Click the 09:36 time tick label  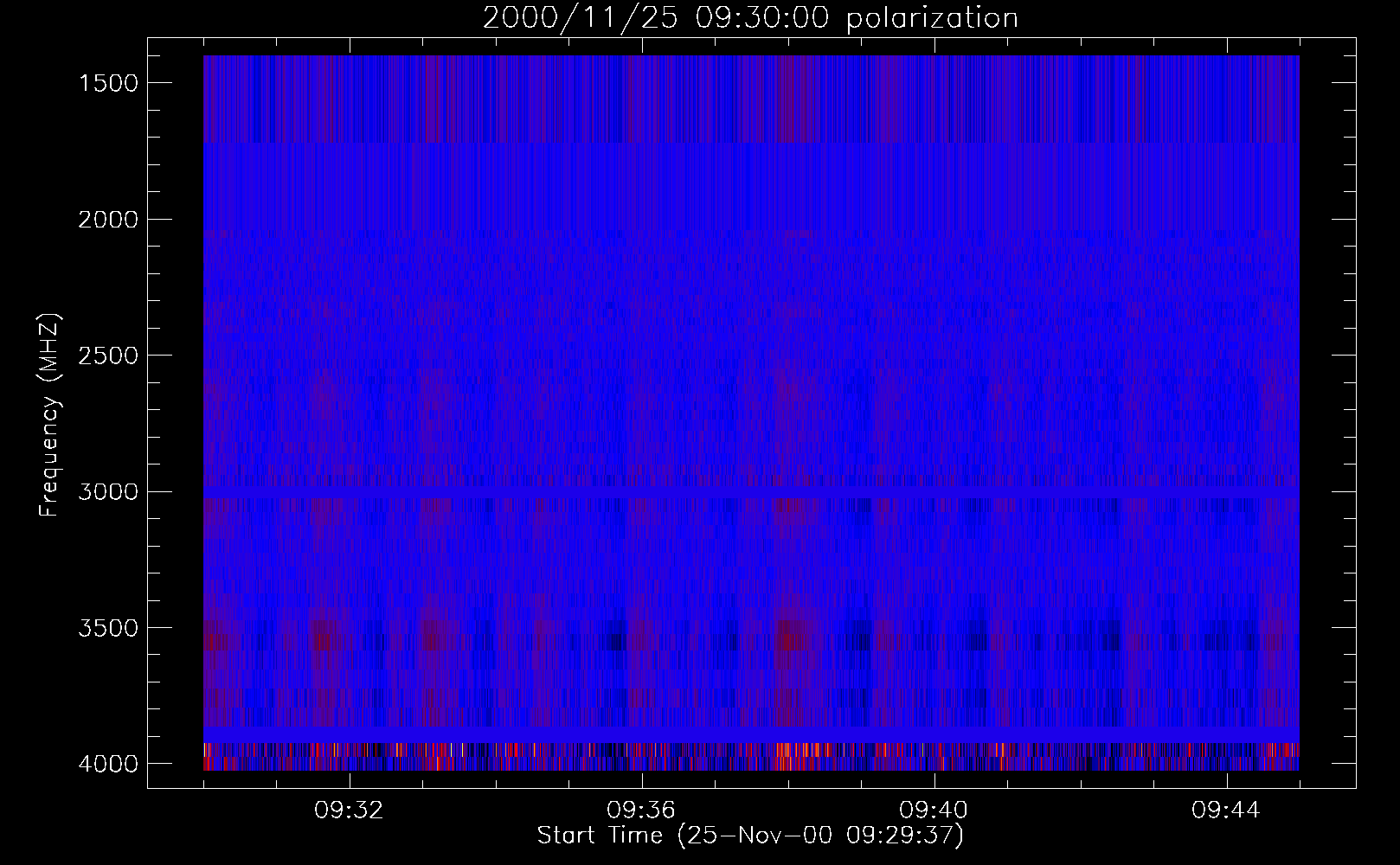click(641, 811)
